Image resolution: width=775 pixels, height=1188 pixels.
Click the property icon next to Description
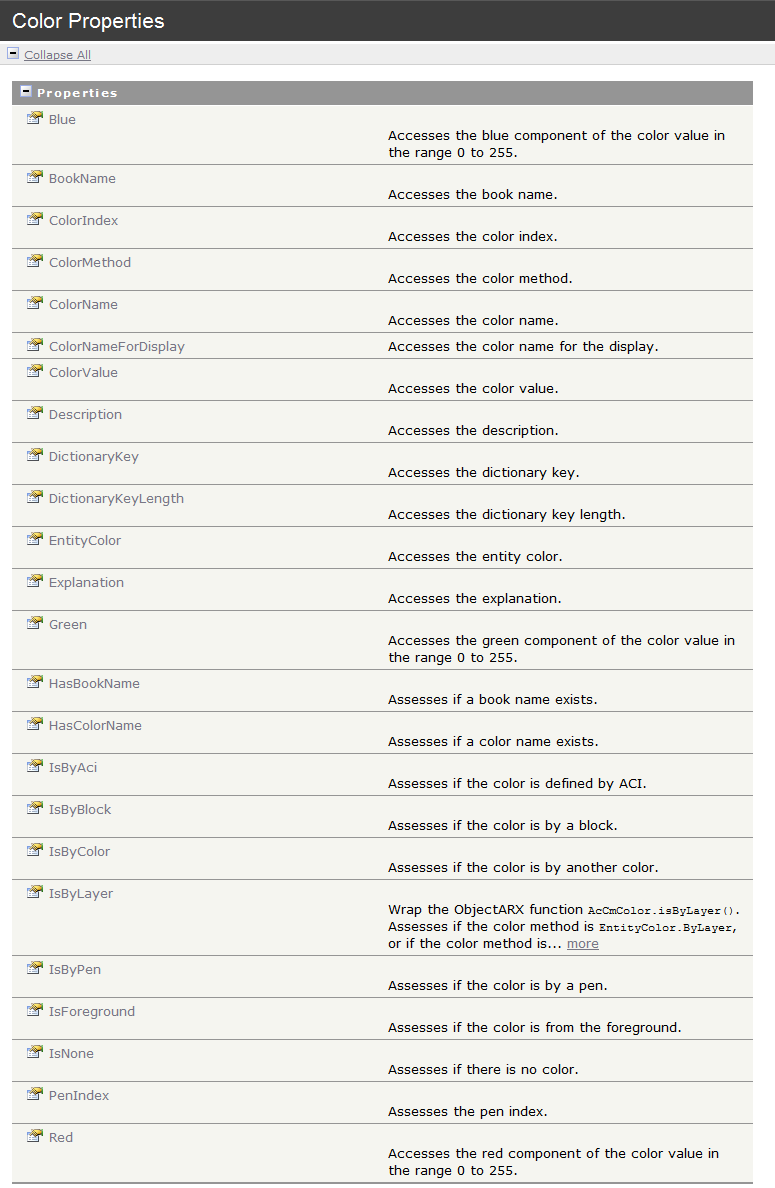click(35, 414)
